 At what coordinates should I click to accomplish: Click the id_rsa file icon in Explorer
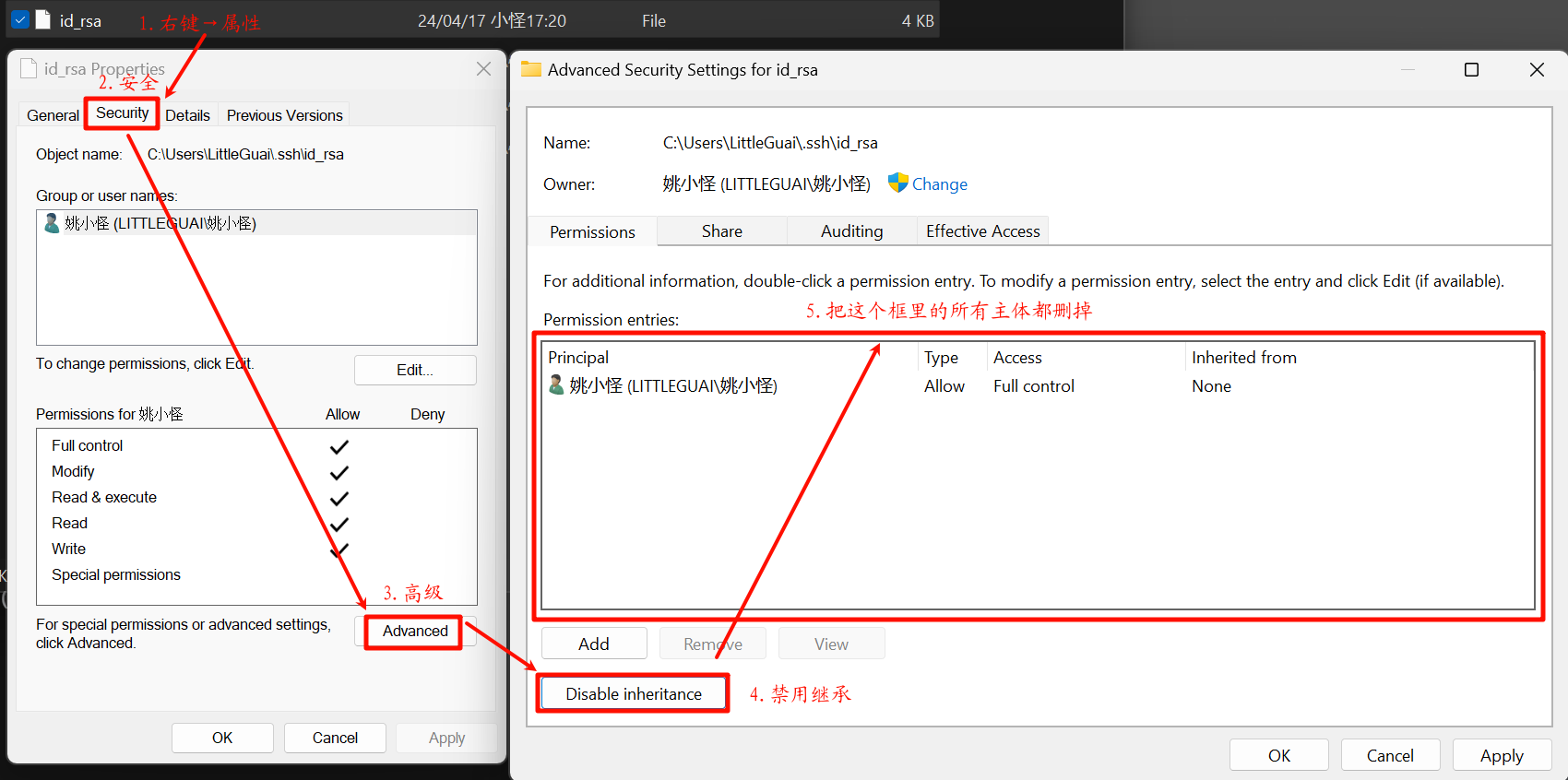[x=42, y=19]
